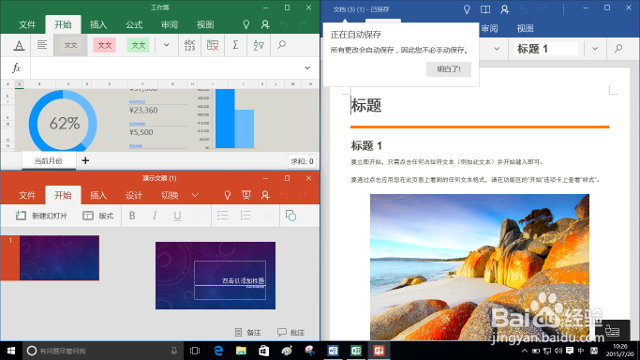Screen dimensions: 640x360
Task: Toggle italic in PowerPoint
Action: point(155,216)
